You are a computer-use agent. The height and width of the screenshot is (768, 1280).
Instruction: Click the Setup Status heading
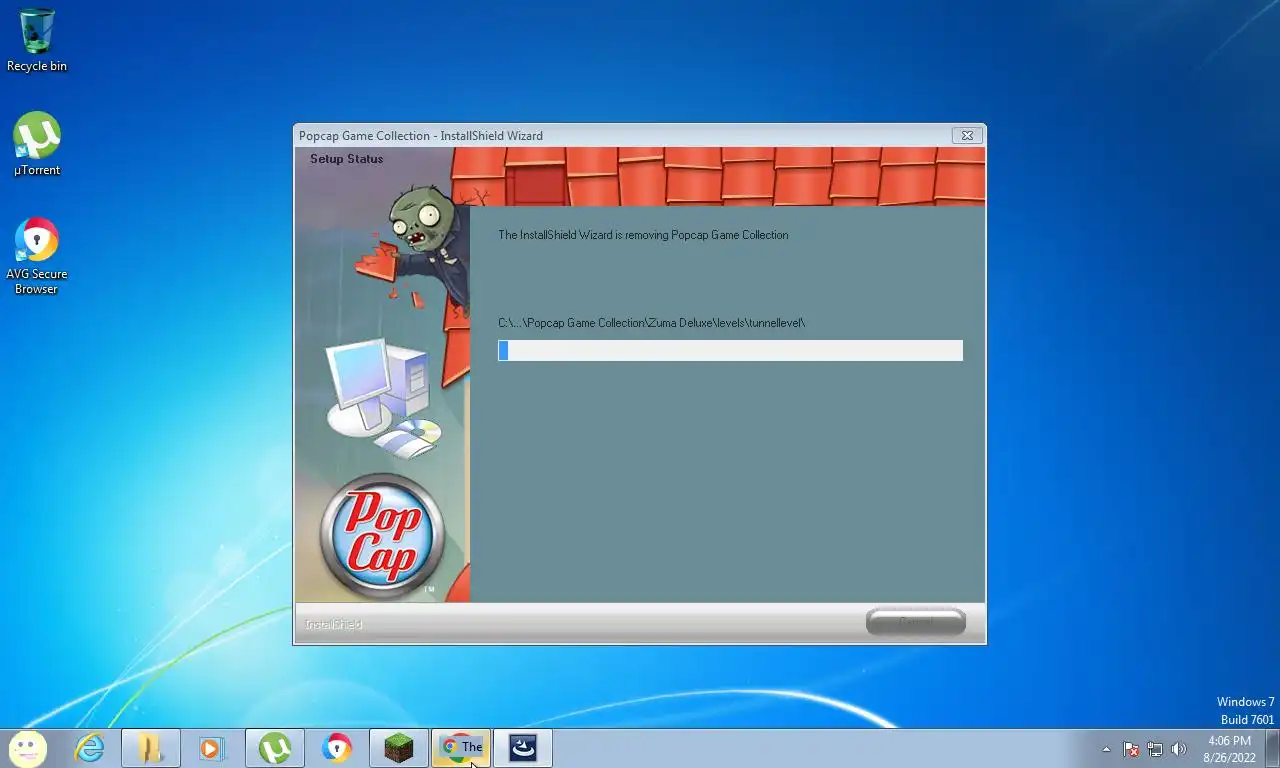346,159
